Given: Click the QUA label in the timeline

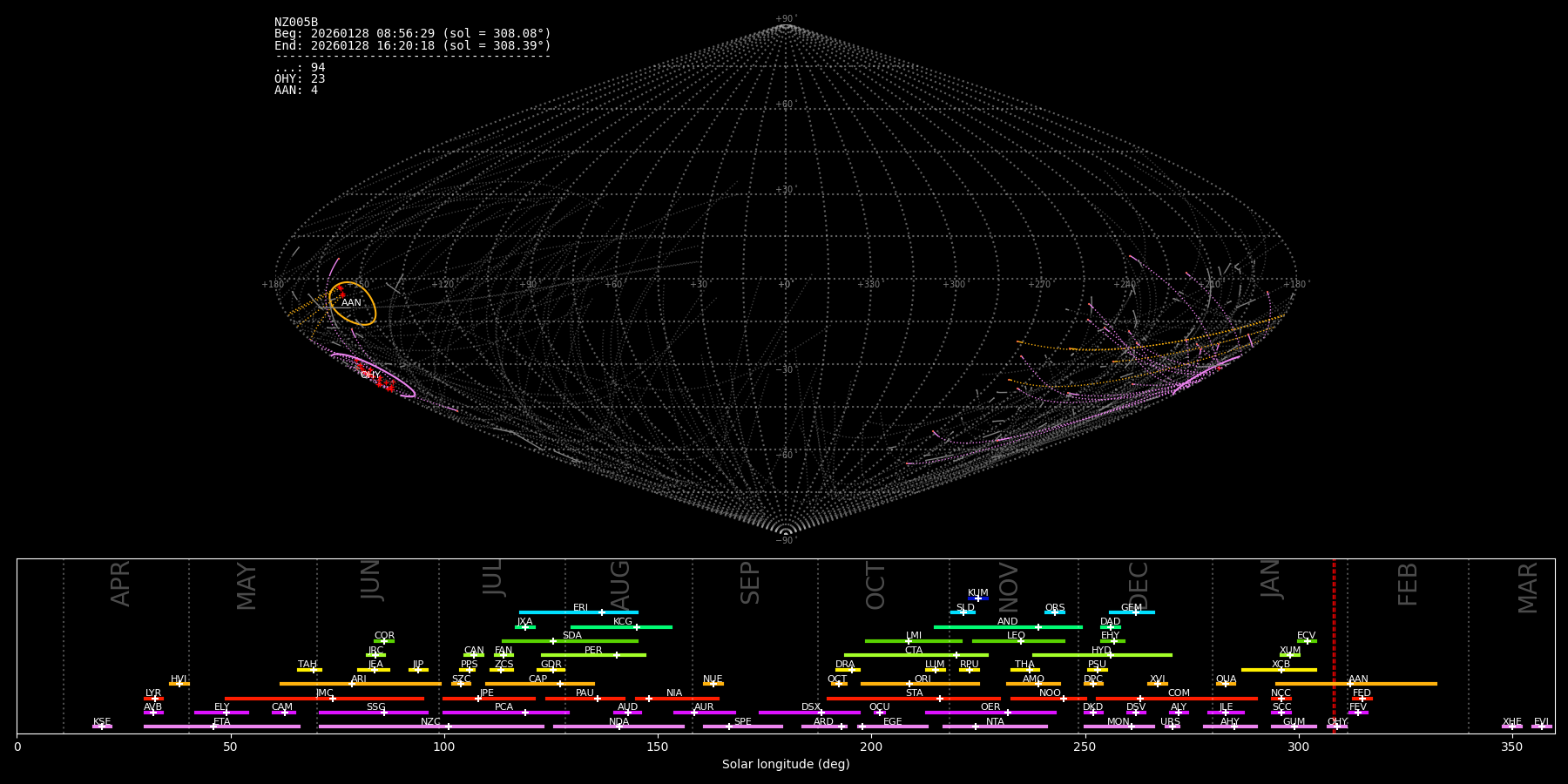Looking at the screenshot, I should (1227, 679).
